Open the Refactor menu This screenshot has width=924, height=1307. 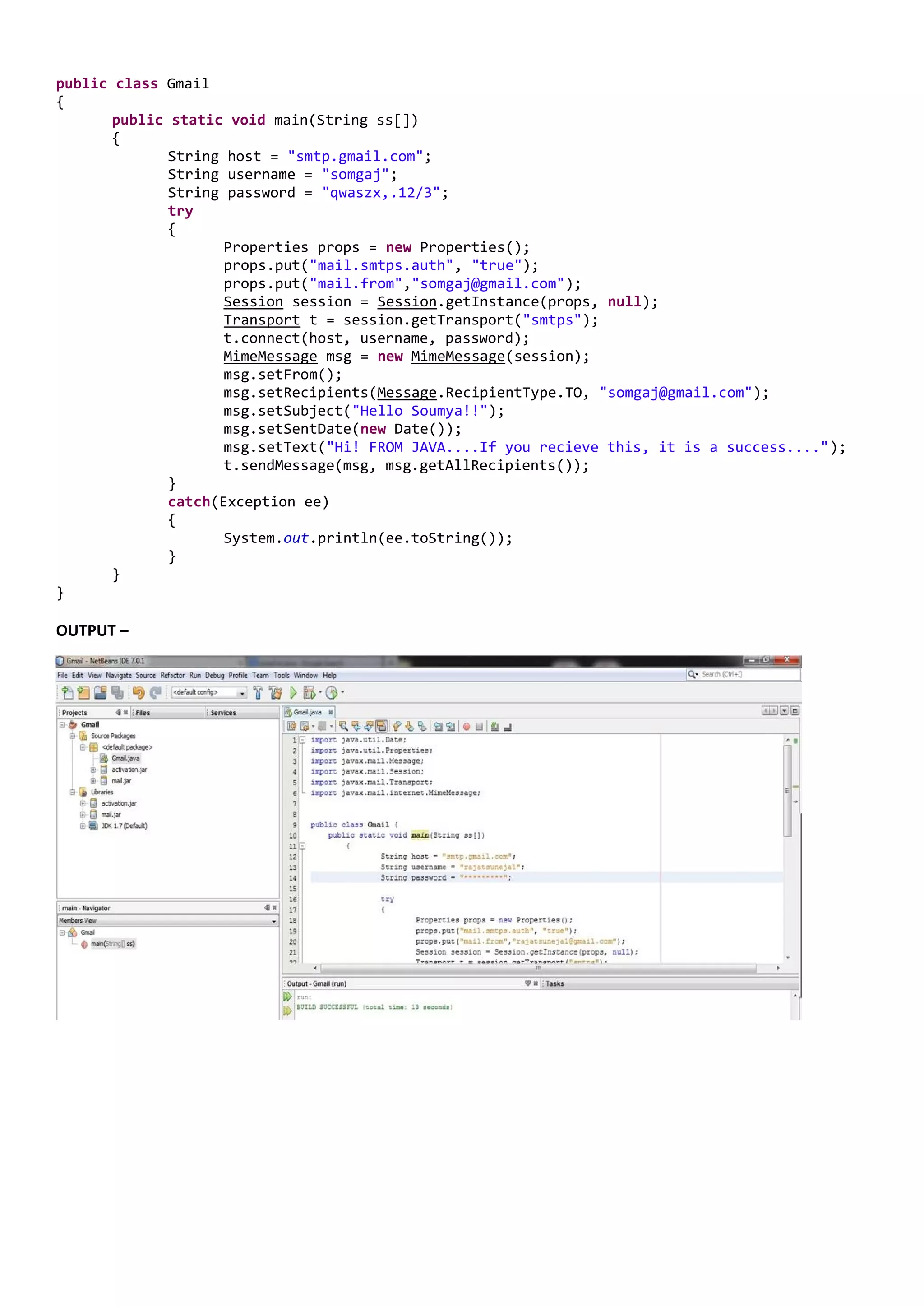[x=172, y=675]
